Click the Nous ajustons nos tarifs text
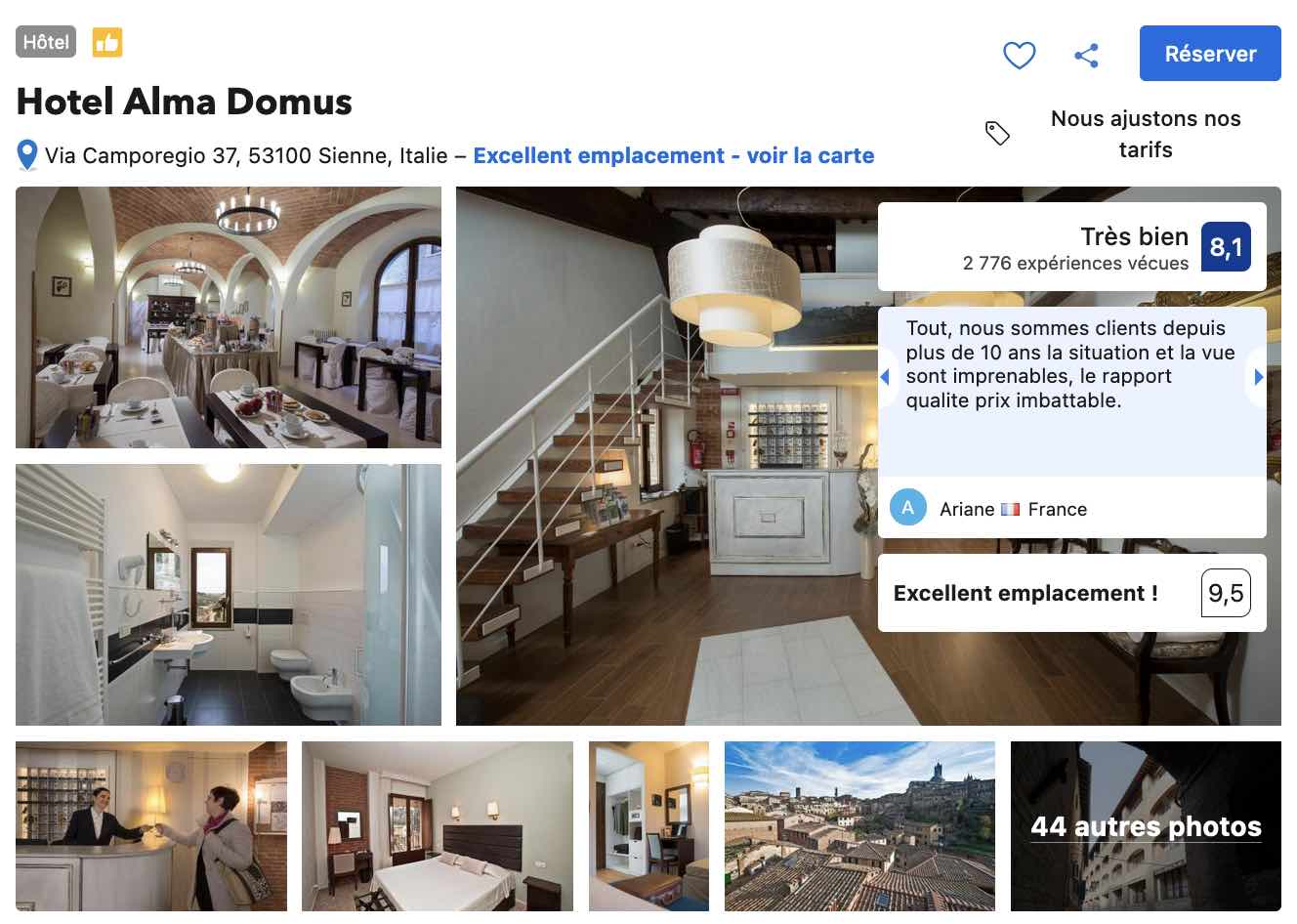1297x924 pixels. 1146,134
